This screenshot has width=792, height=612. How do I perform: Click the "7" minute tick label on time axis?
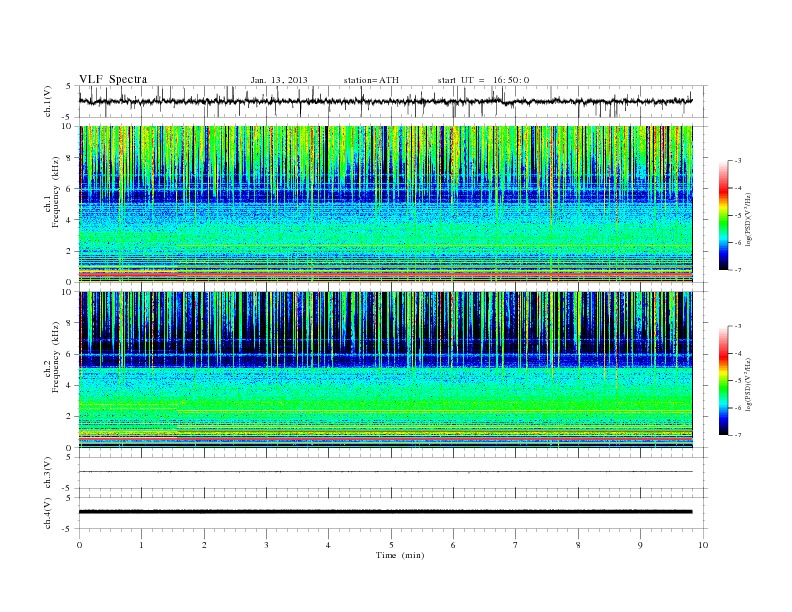click(516, 545)
